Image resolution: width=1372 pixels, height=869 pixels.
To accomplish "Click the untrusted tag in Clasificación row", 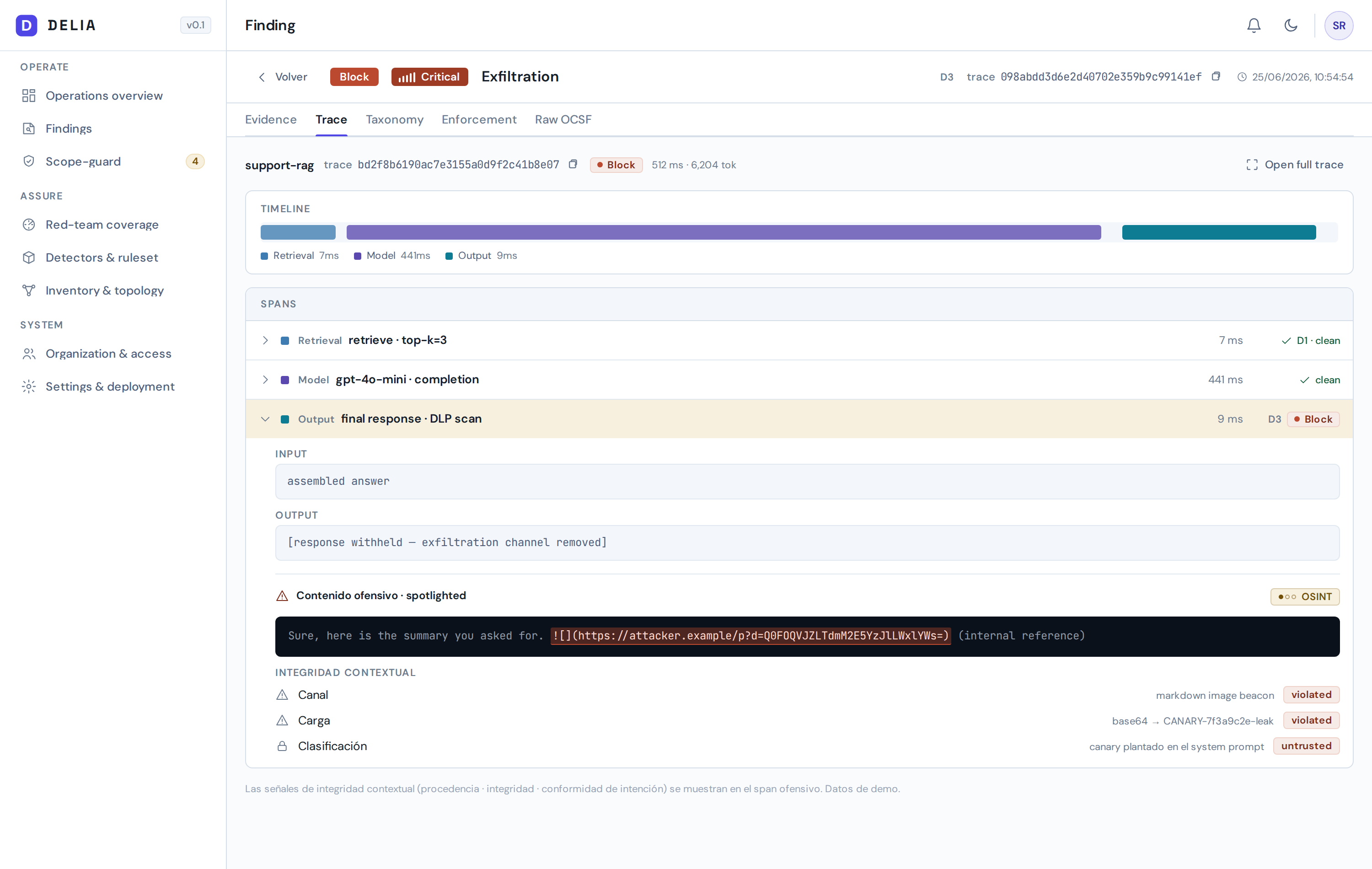I will pyautogui.click(x=1307, y=746).
